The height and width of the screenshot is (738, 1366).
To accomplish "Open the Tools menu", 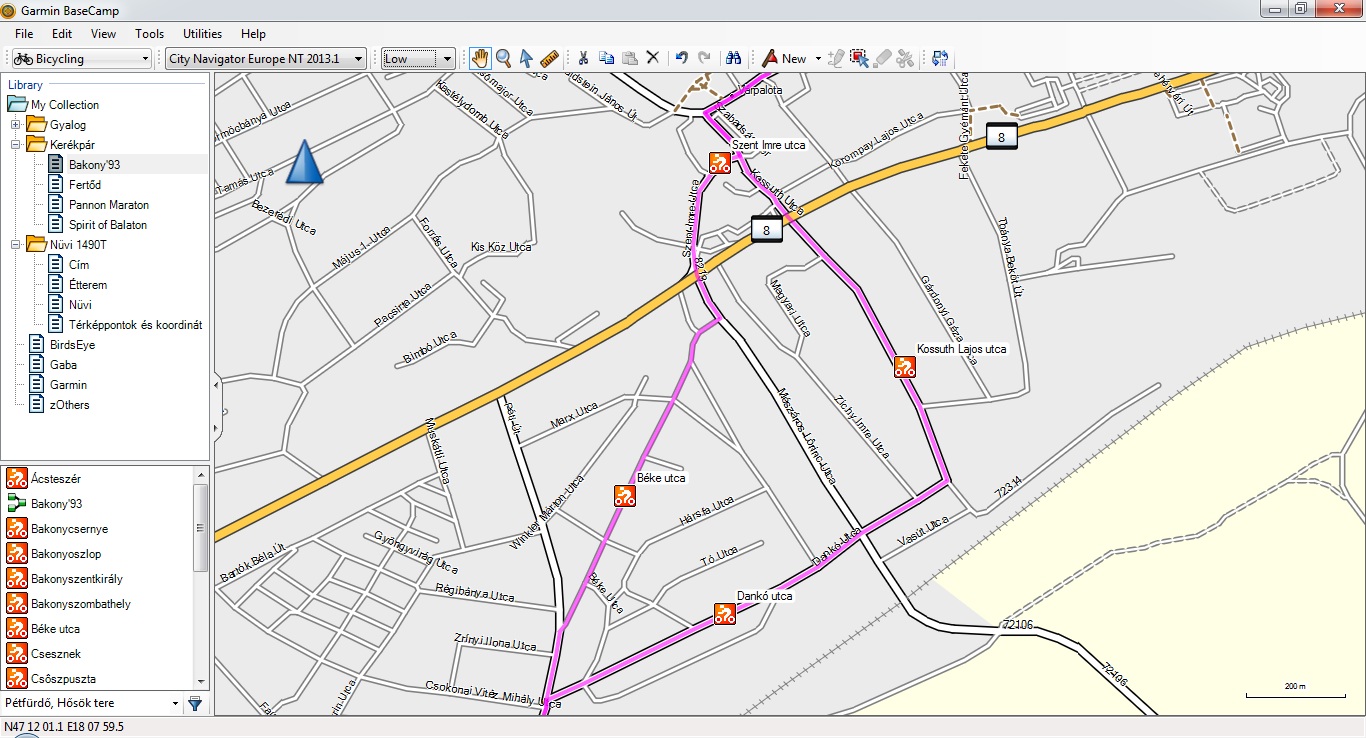I will click(x=149, y=33).
